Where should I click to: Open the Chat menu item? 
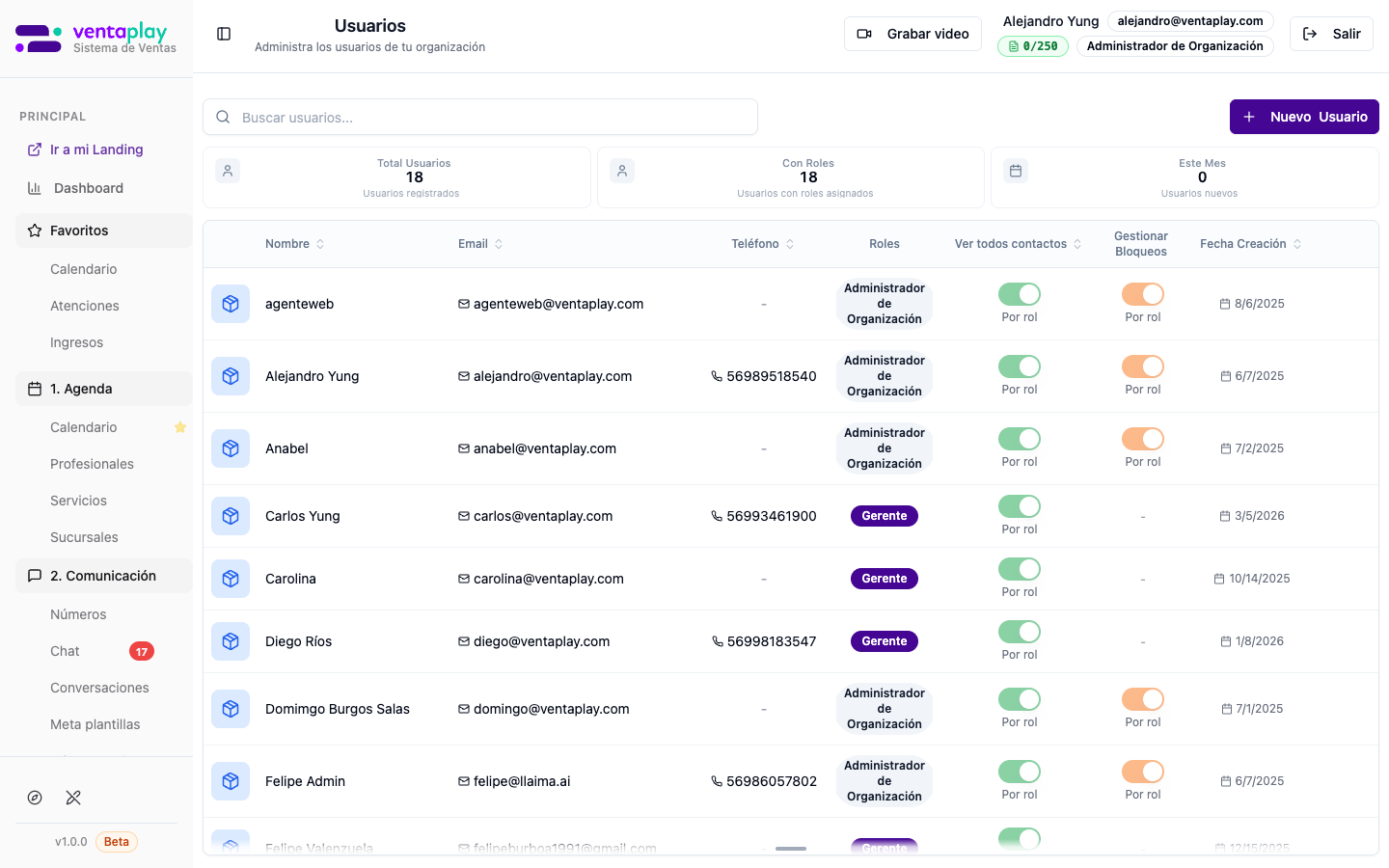pyautogui.click(x=66, y=651)
